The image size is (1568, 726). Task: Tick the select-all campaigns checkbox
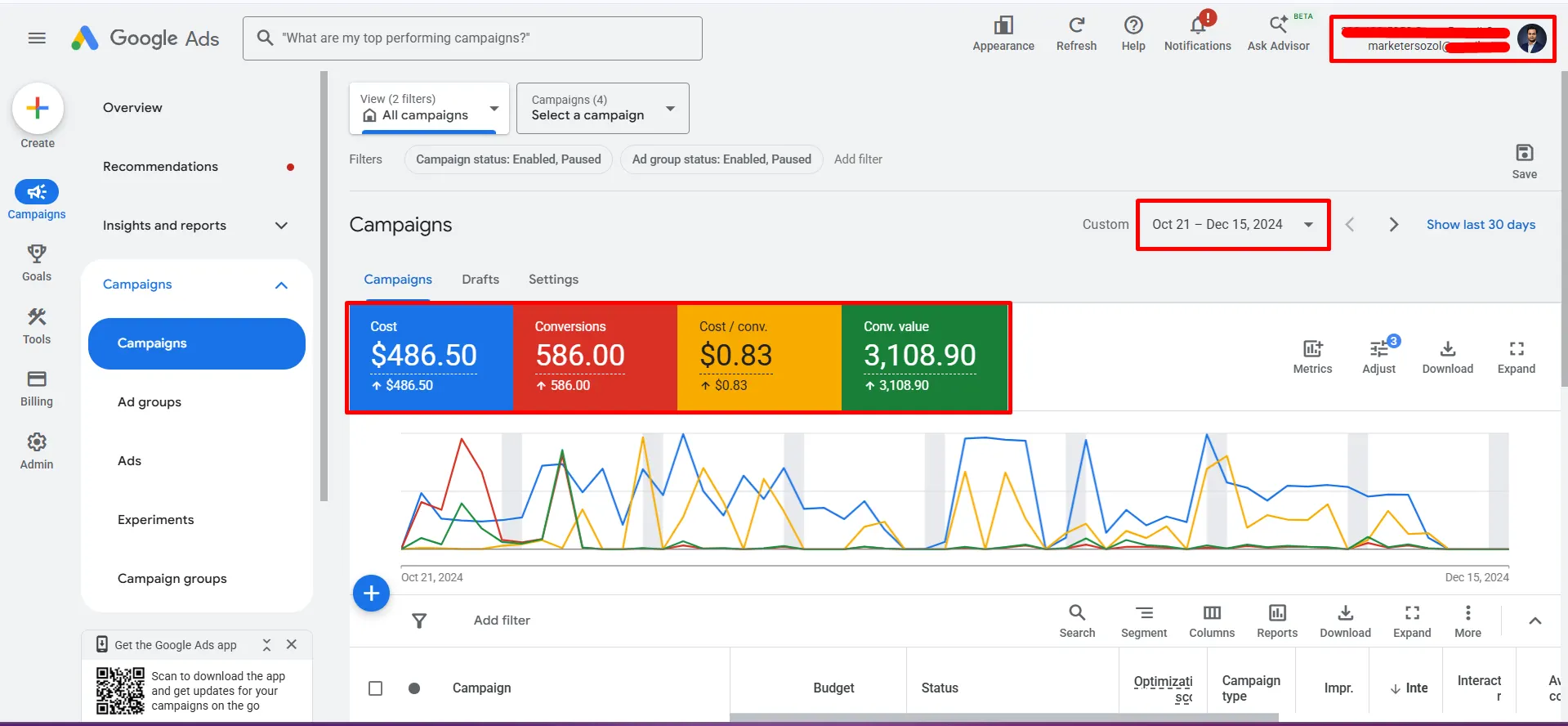tap(375, 688)
